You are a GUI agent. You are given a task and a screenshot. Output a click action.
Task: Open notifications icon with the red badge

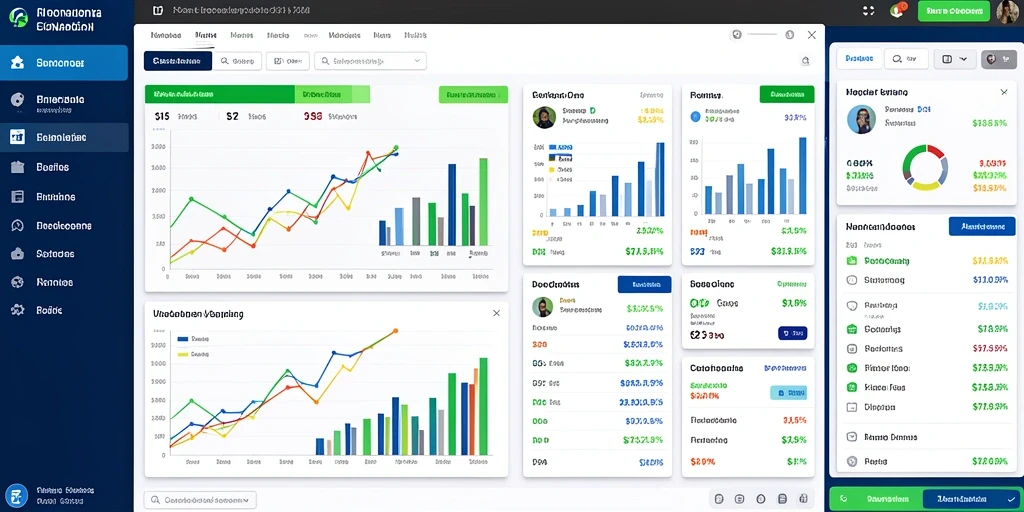pos(898,10)
